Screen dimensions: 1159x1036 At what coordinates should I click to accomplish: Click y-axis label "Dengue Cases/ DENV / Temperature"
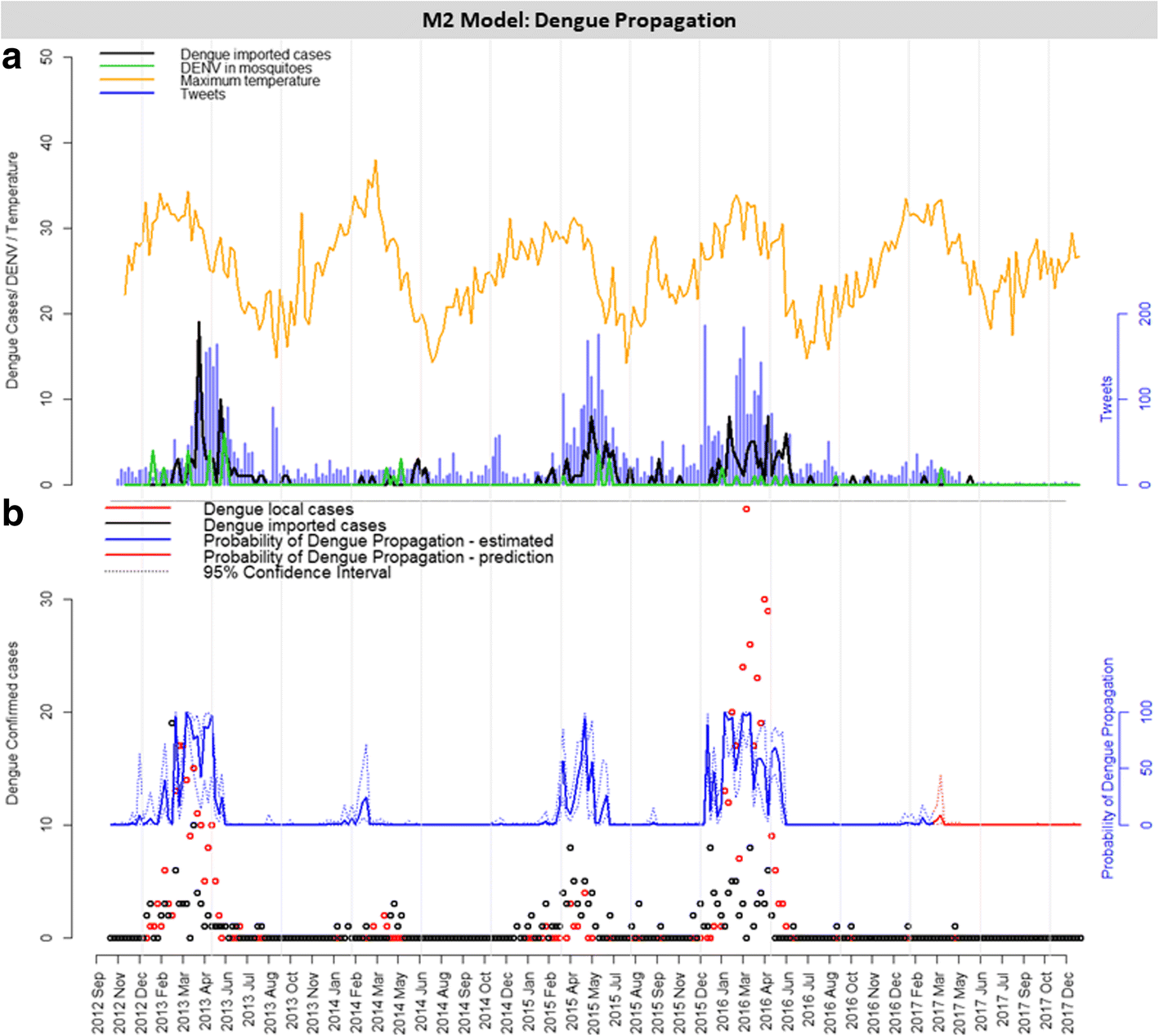tap(12, 270)
